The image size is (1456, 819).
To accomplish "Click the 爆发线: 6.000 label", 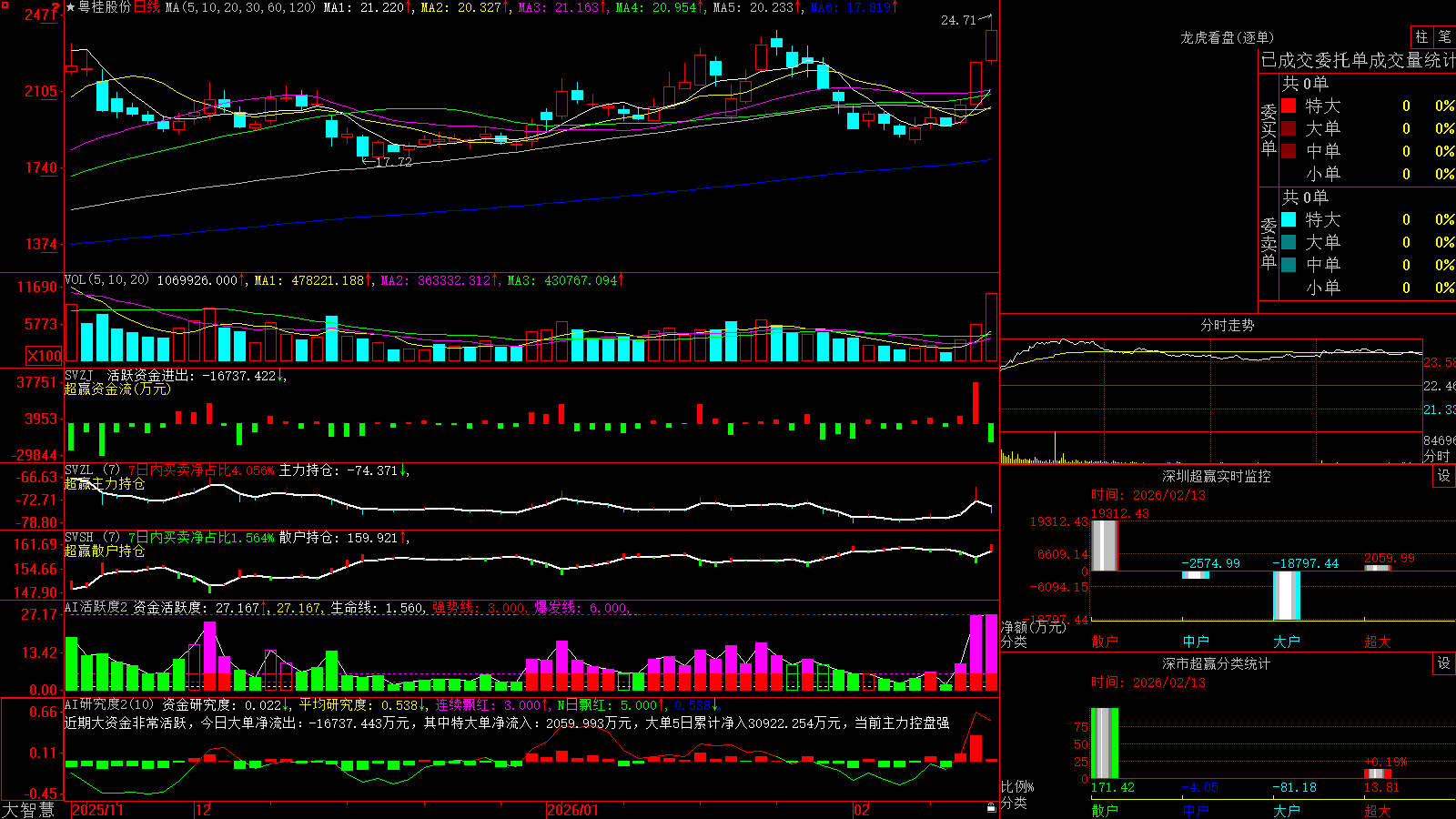I will click(581, 608).
